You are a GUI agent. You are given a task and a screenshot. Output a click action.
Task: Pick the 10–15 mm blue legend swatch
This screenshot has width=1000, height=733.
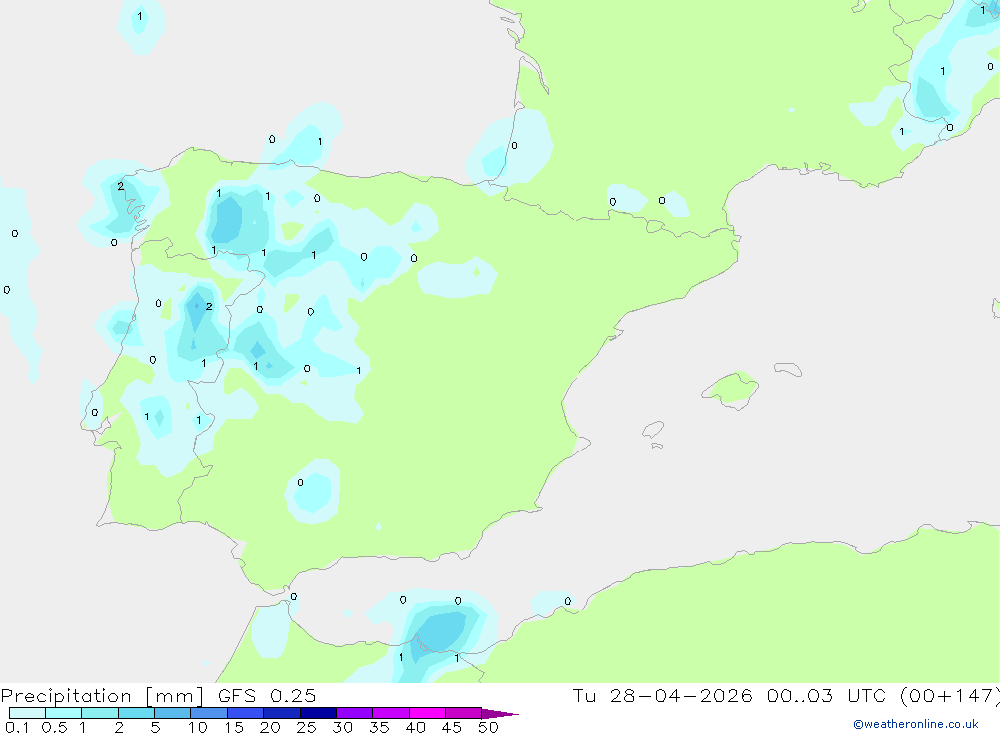pos(209,713)
